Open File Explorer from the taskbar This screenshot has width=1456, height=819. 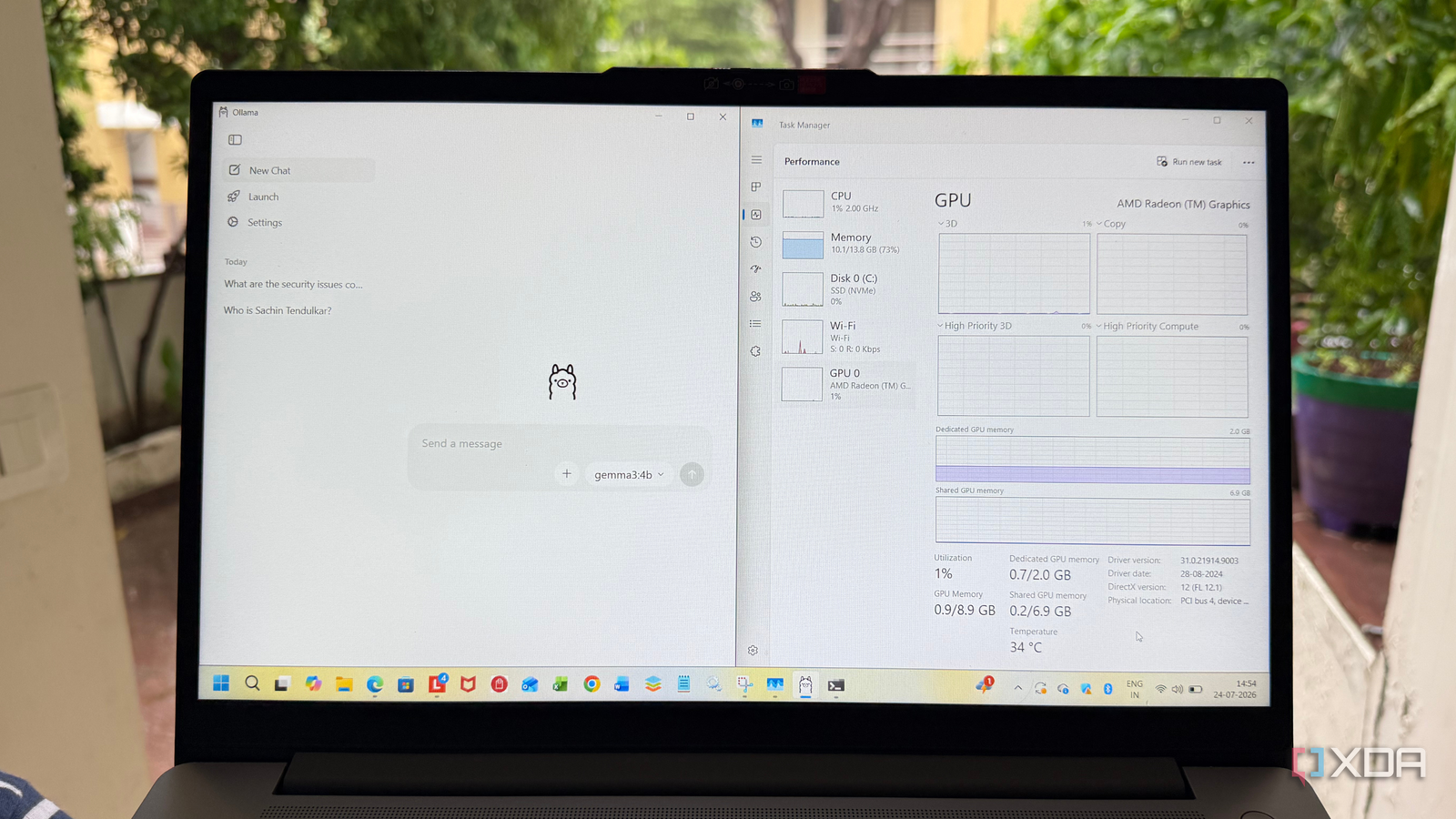point(344,683)
